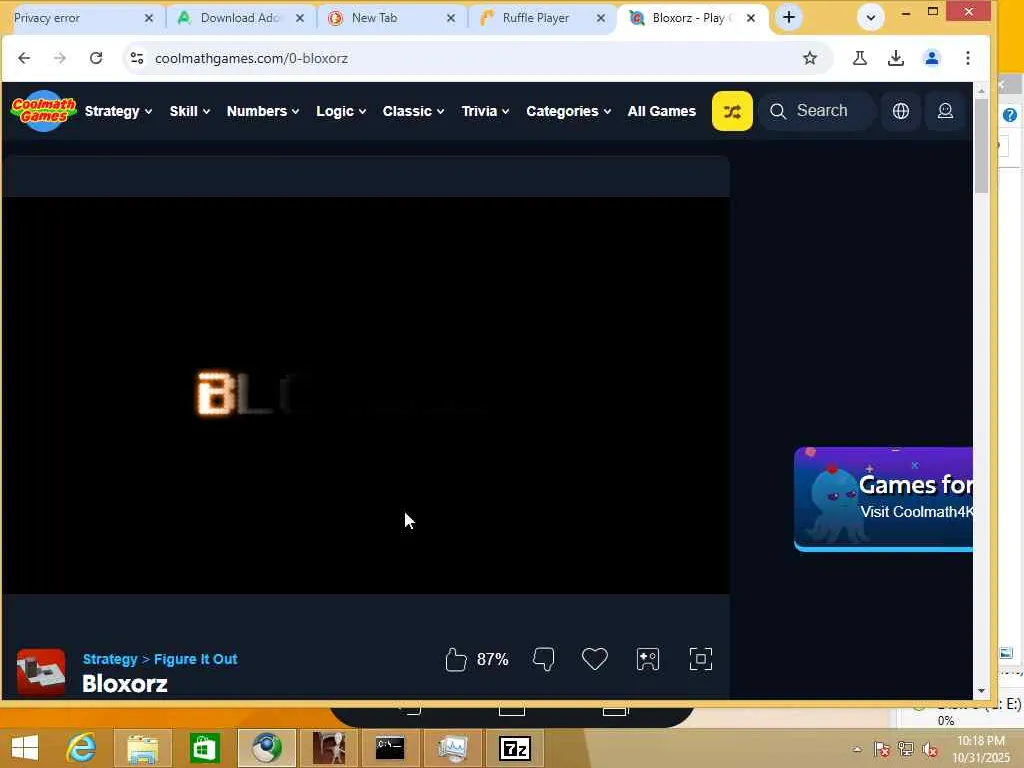Screen dimensions: 1024x768
Task: Close the New Tab tab
Action: [451, 18]
